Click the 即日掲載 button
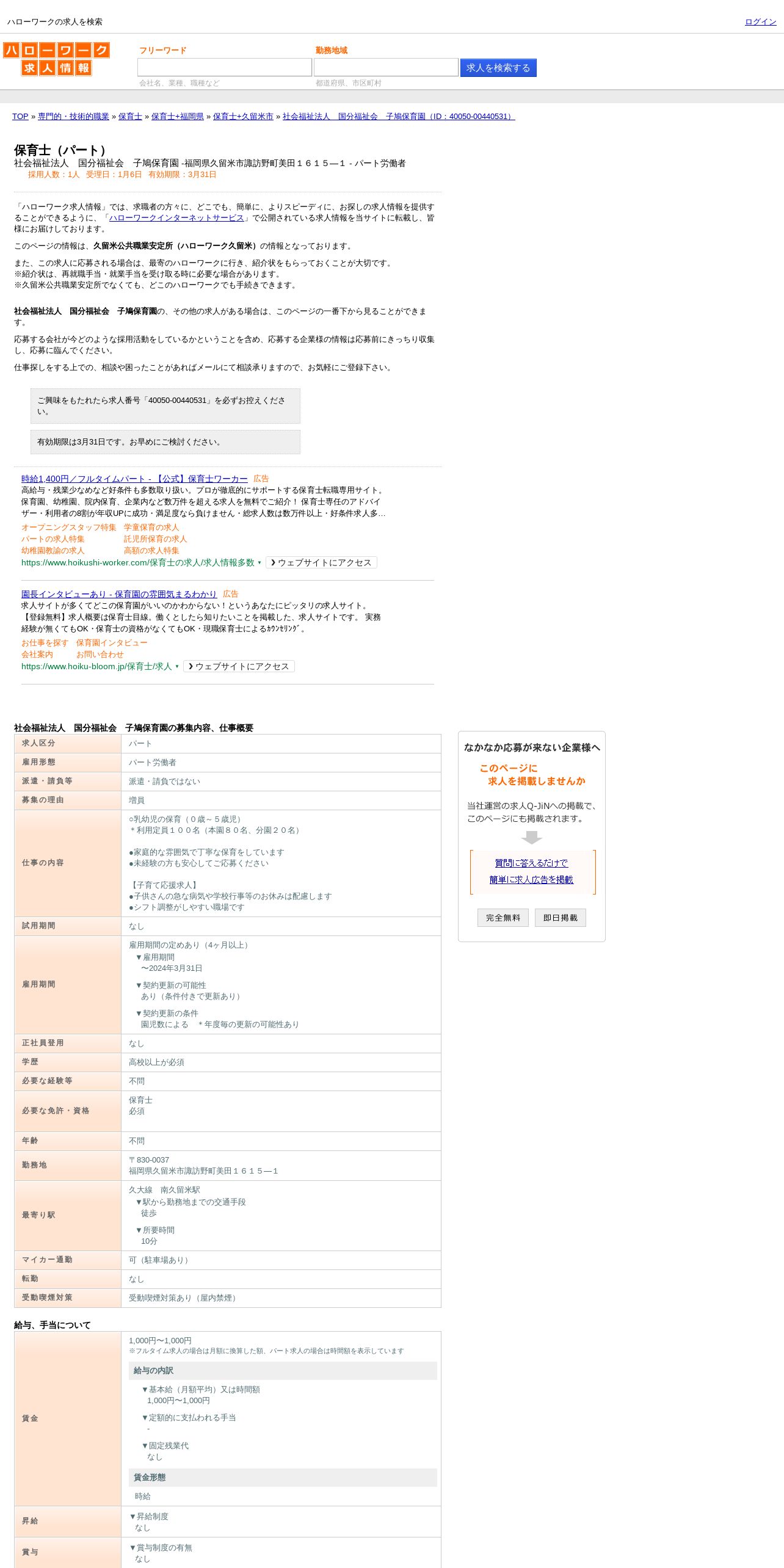 coord(561,918)
